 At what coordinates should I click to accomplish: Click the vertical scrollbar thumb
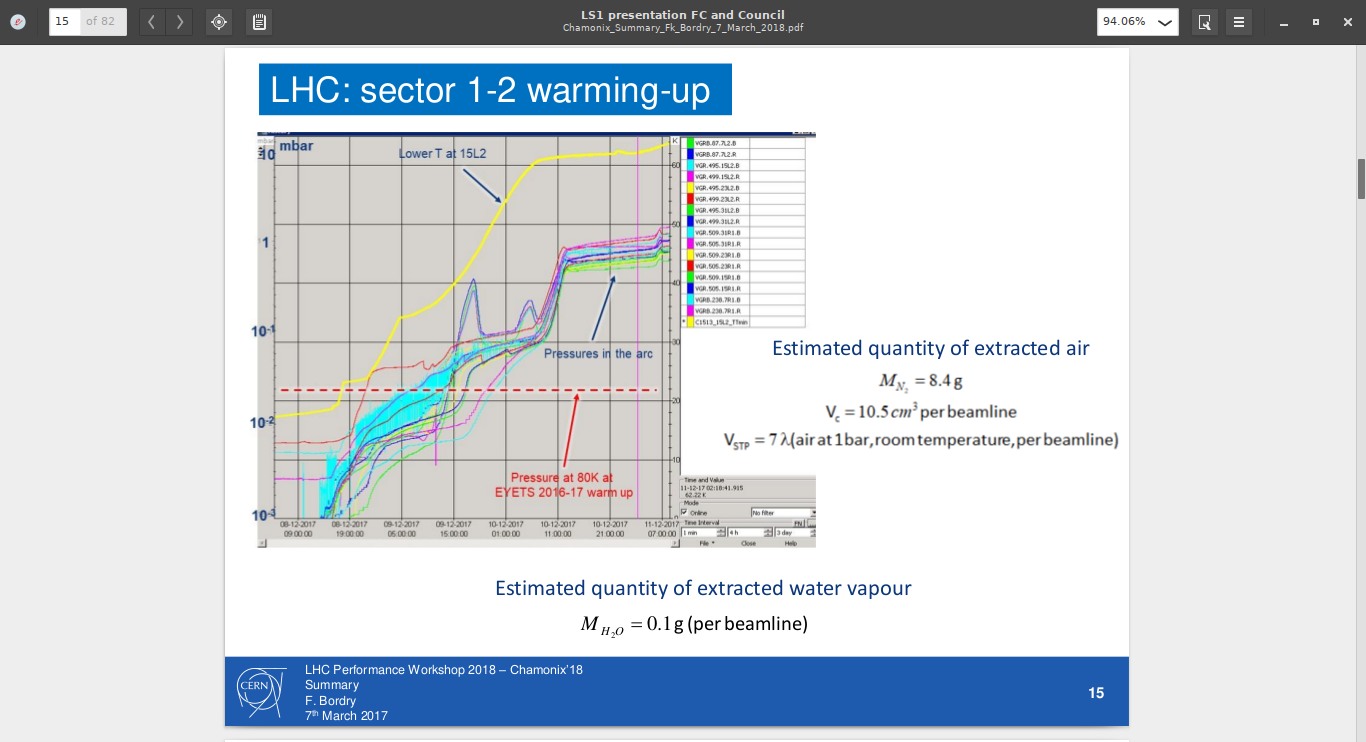[1360, 179]
